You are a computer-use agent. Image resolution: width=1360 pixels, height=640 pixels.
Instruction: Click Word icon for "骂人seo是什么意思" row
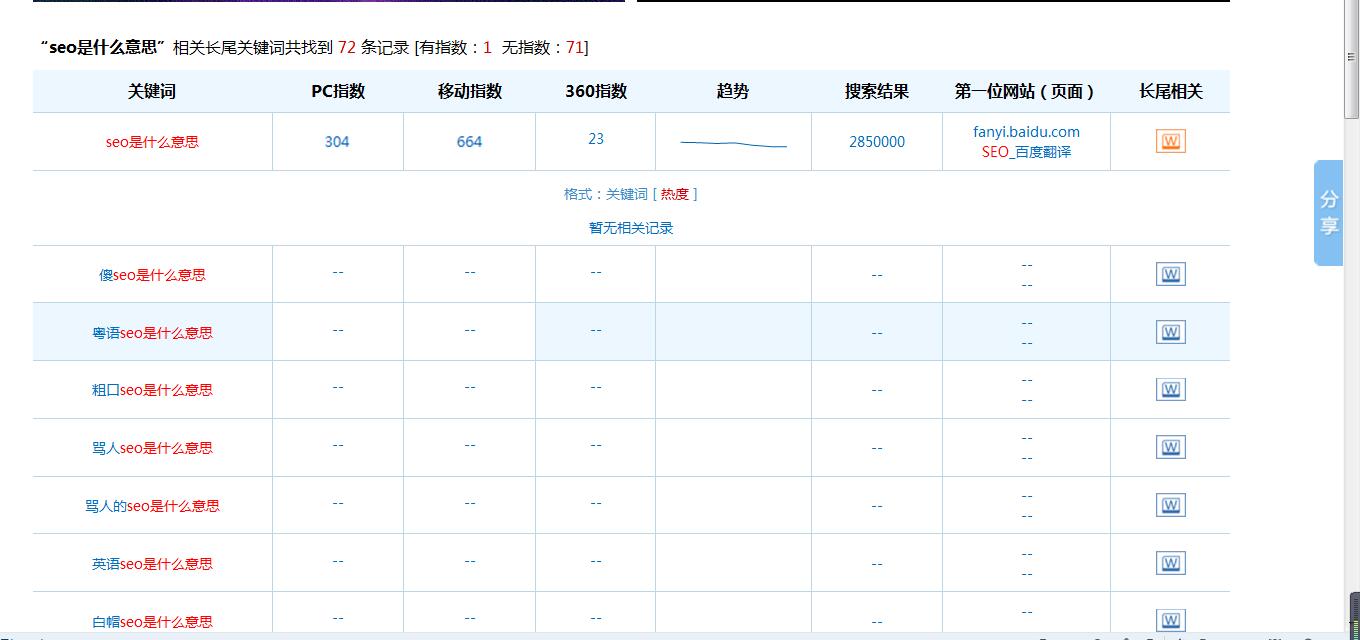click(x=1170, y=447)
